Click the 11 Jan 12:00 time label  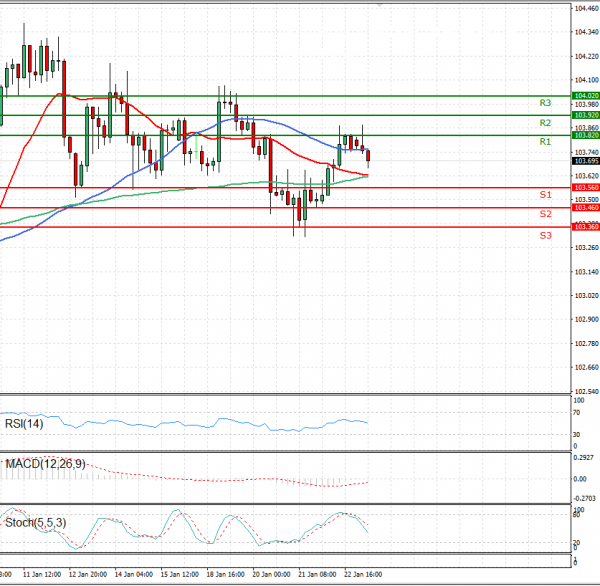(42, 575)
